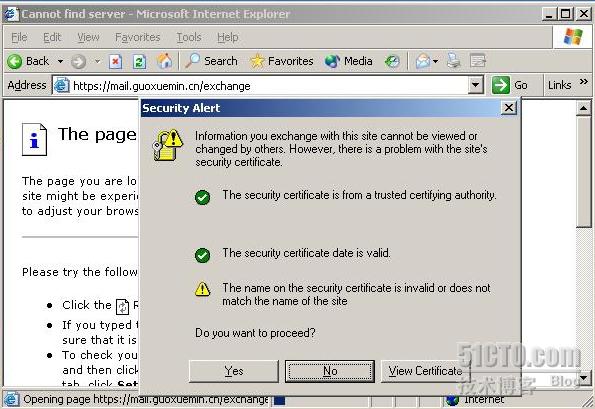The width and height of the screenshot is (595, 409).
Task: Click the 'Do you want to proceed?' text
Action: click(255, 333)
